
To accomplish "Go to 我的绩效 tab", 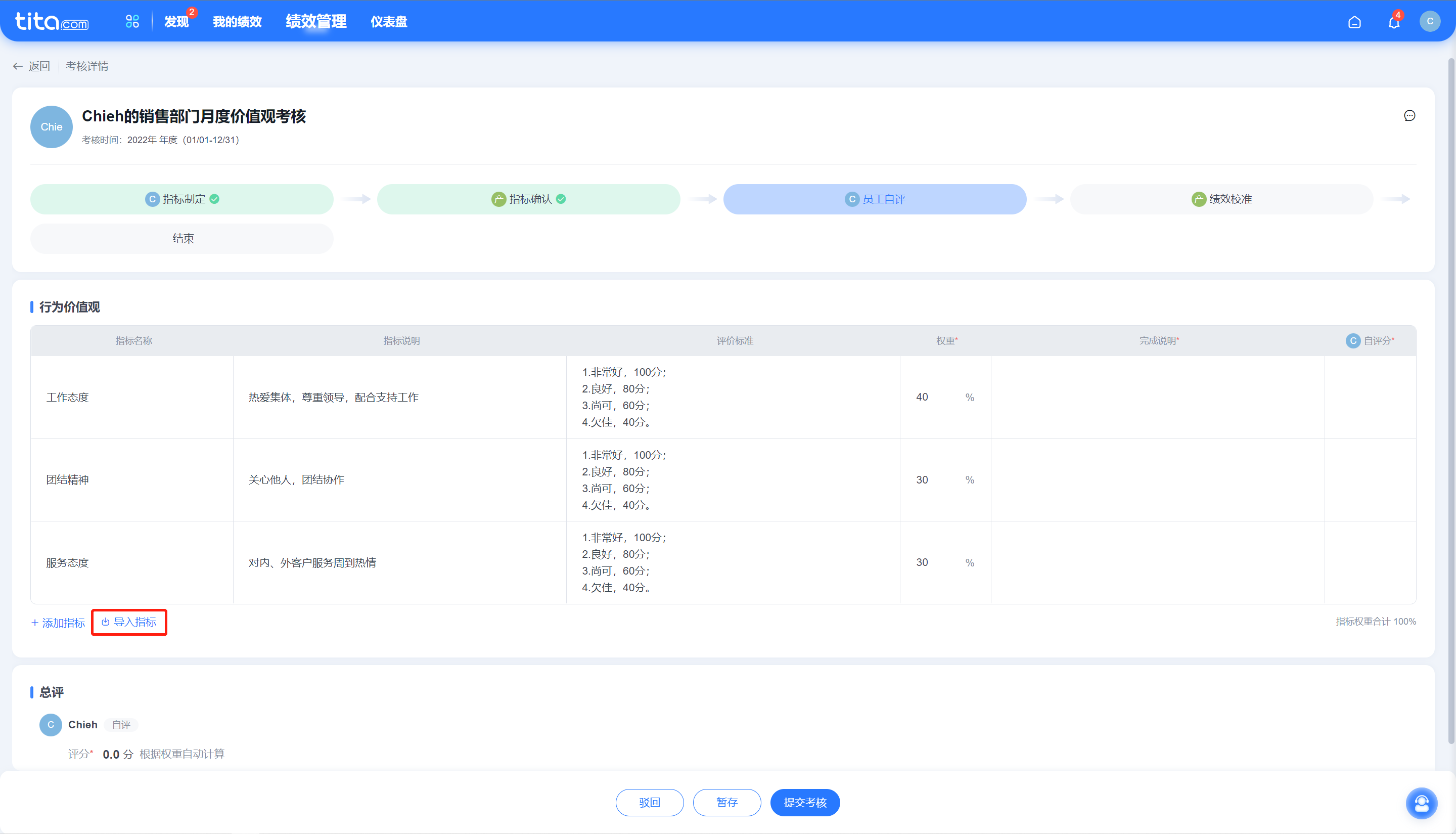I will point(237,22).
